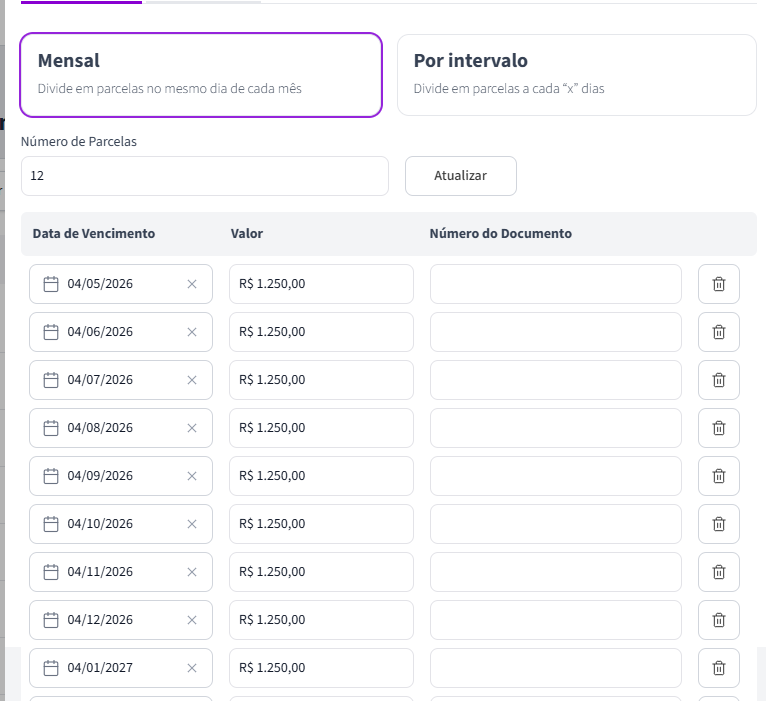
Task: Open calendar for the 04/12/2026 date
Action: pos(51,620)
